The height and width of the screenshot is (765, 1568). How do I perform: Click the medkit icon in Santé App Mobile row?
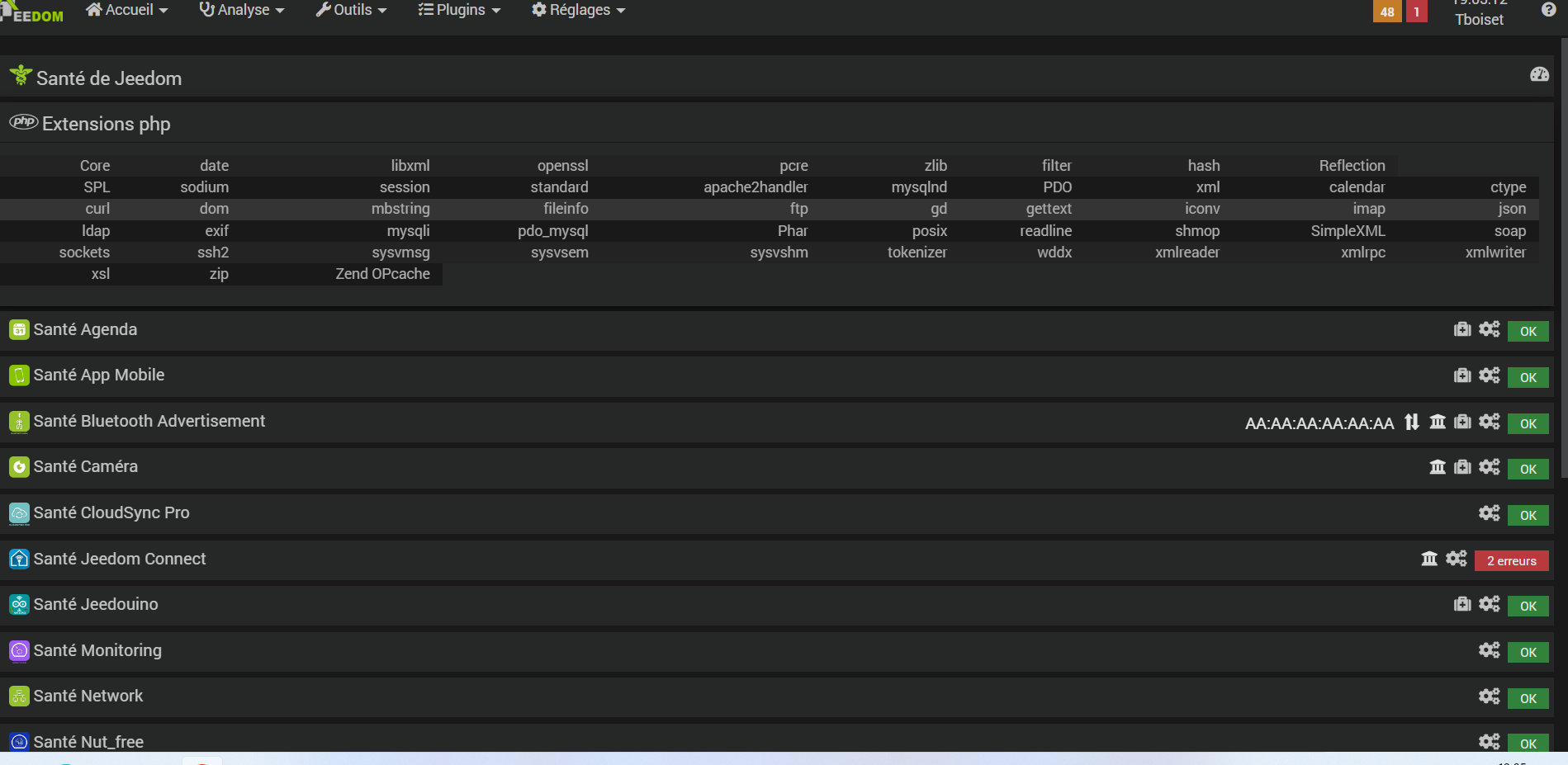pyautogui.click(x=1462, y=375)
